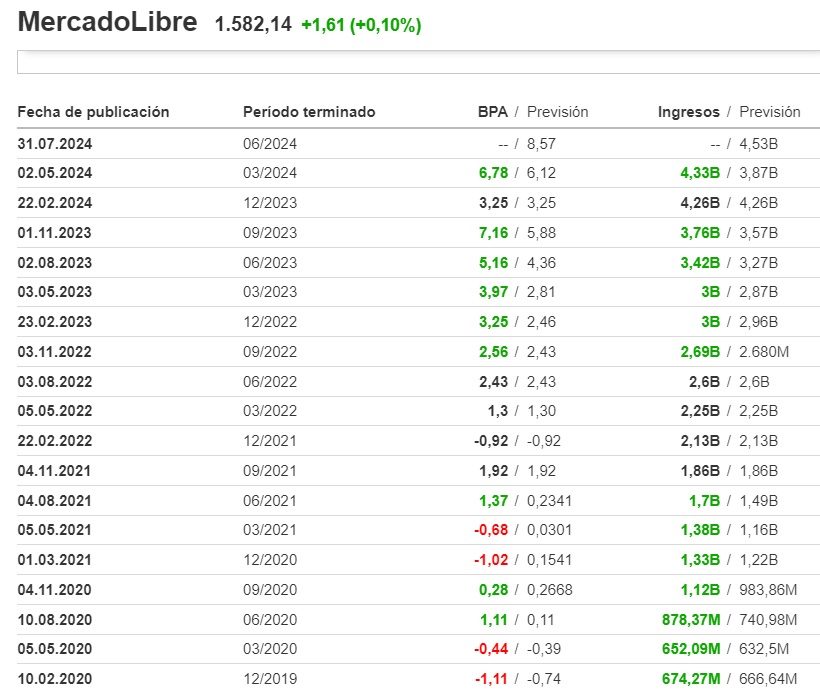Select the publication date 31.07.2024

tap(55, 144)
